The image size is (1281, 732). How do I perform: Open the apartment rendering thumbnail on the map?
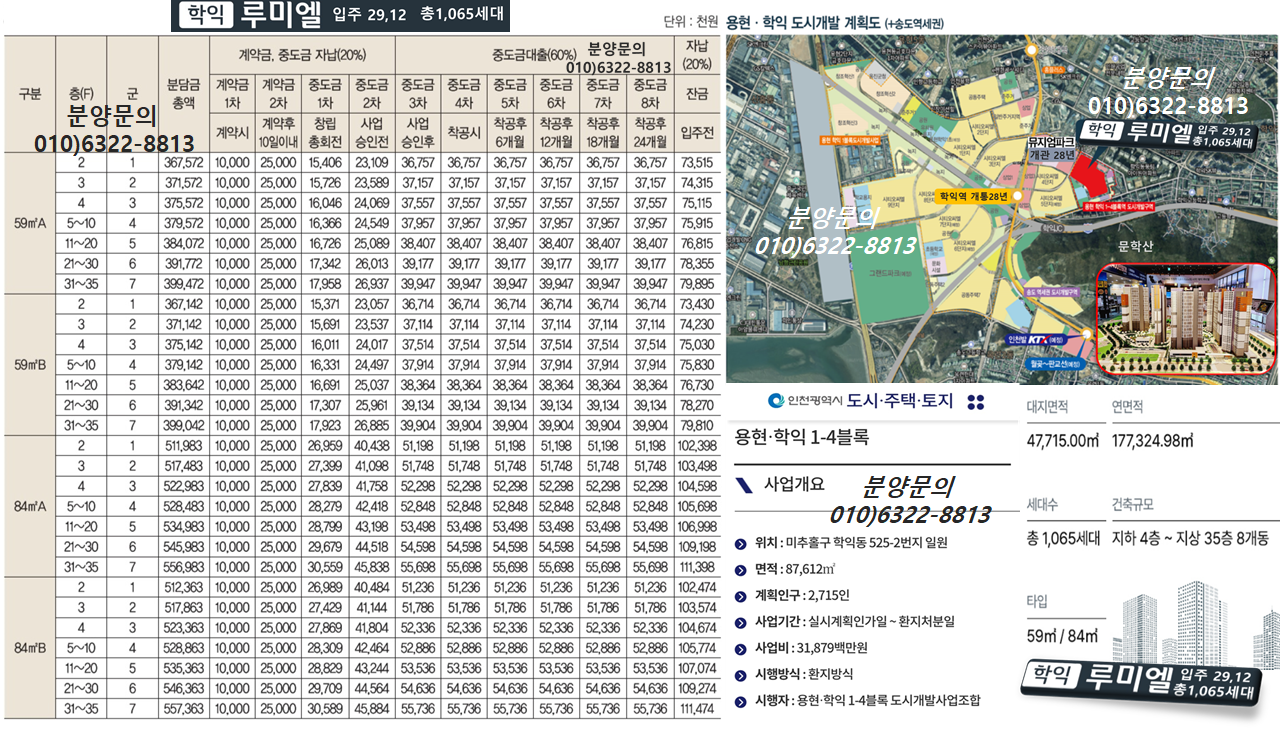[1187, 318]
